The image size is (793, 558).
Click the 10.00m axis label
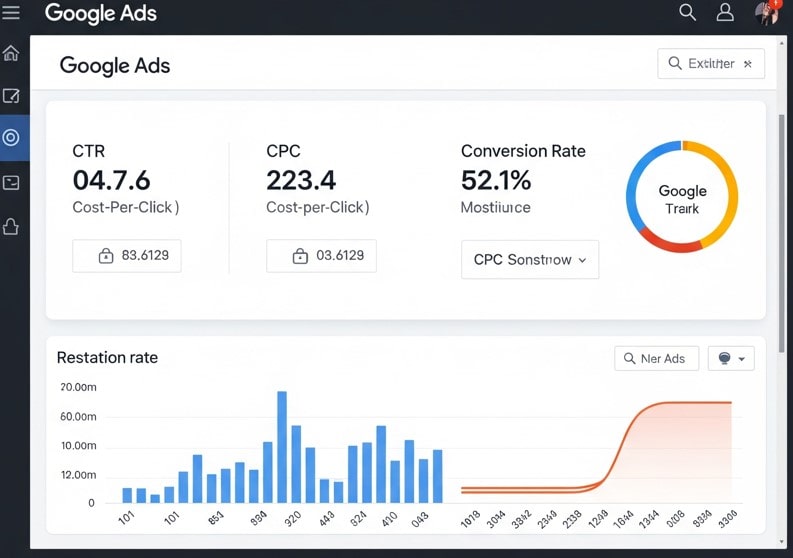(78, 446)
